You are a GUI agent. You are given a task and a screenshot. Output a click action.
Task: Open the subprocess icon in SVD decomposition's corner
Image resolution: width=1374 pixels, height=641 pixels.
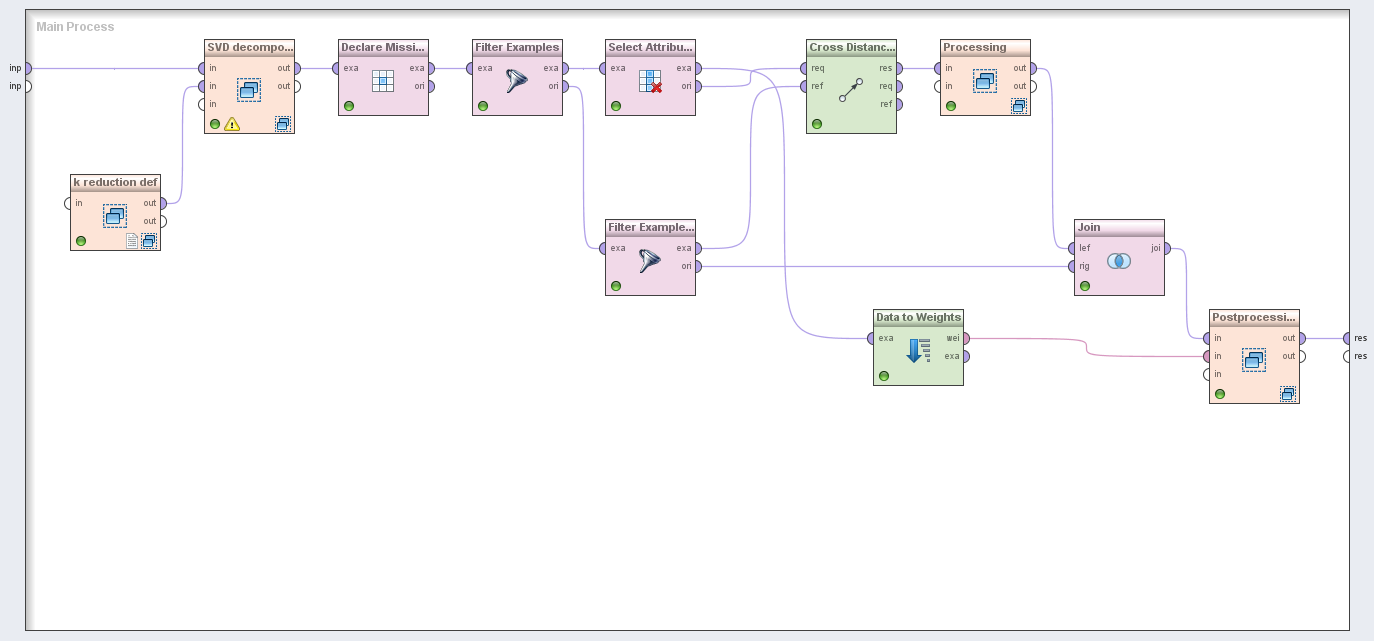tap(283, 124)
